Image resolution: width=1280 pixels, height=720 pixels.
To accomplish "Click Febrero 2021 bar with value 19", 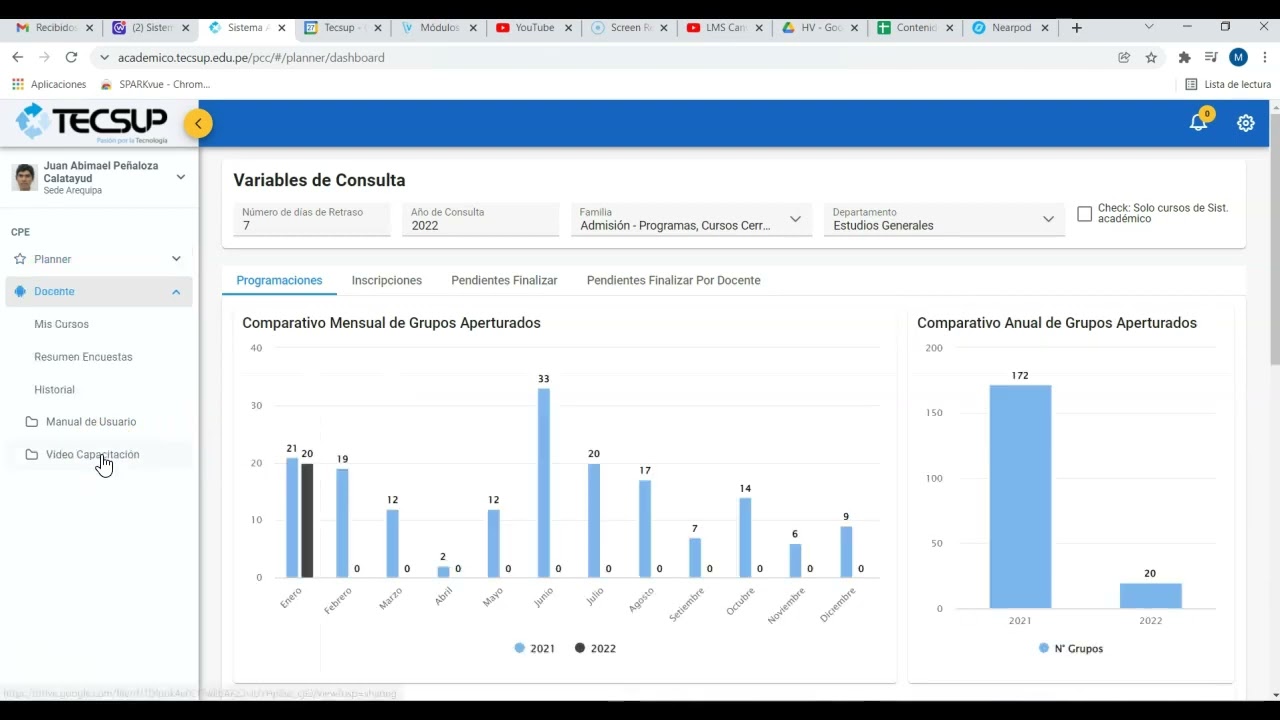I will [x=342, y=523].
